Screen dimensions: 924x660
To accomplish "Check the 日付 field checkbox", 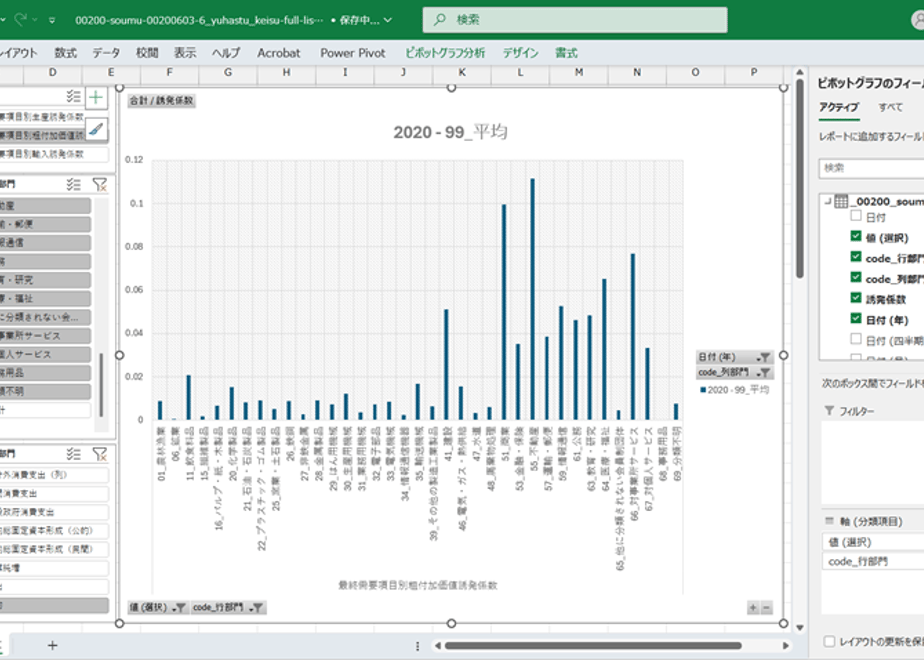I will [856, 216].
